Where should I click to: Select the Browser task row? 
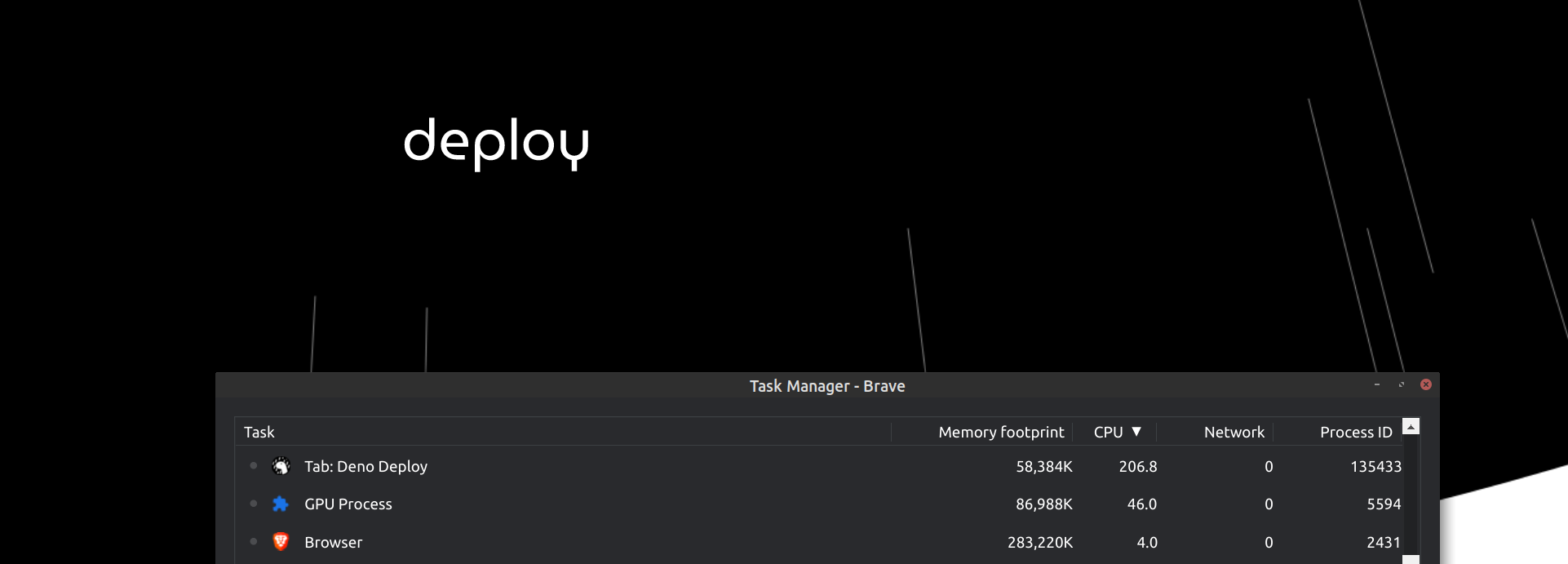tap(818, 542)
